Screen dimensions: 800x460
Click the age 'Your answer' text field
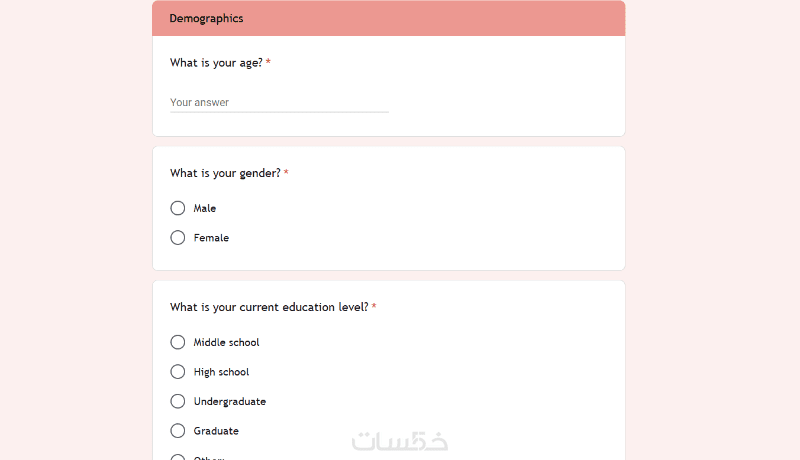(279, 102)
